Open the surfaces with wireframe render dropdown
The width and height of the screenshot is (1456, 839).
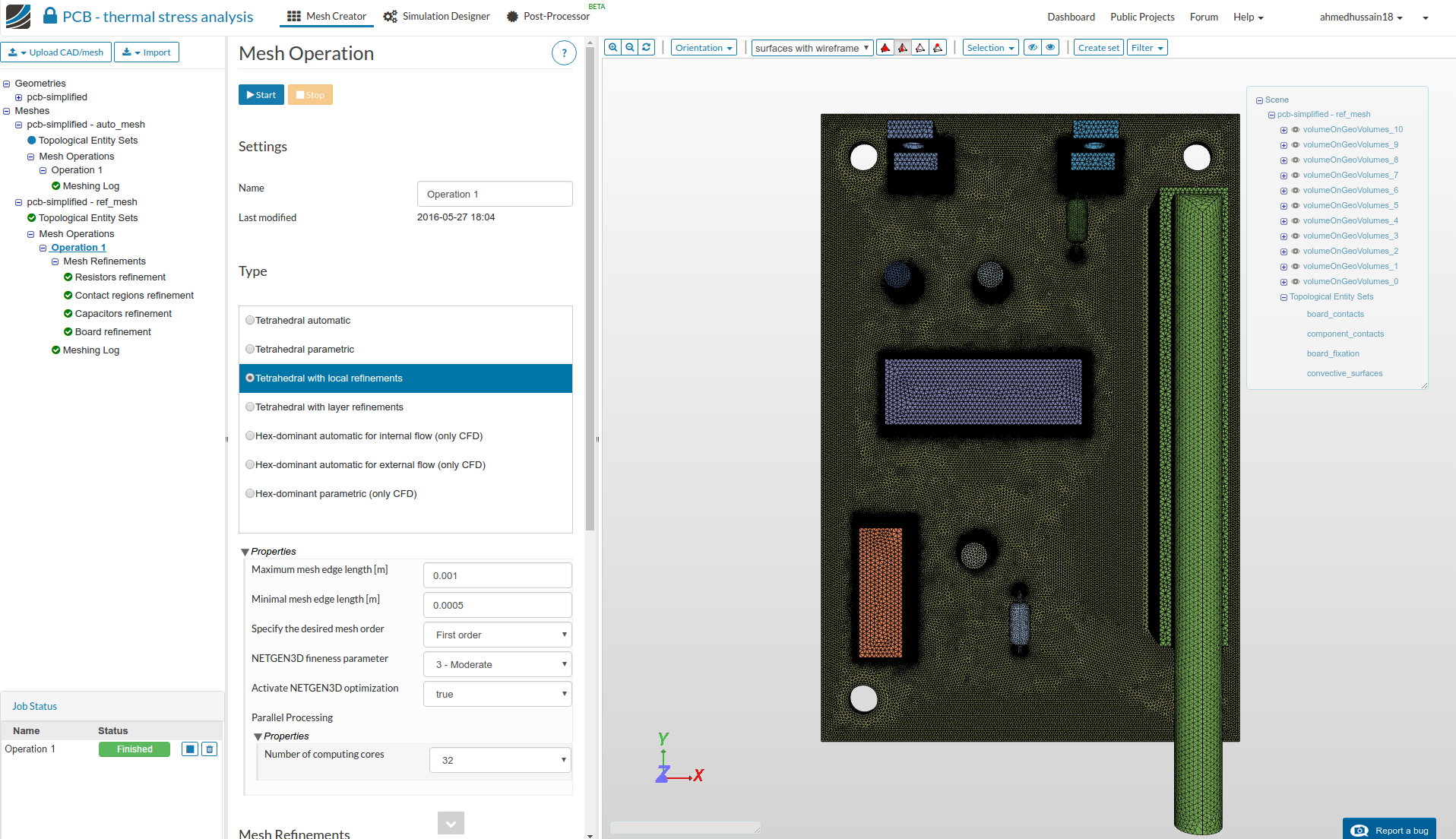[812, 48]
